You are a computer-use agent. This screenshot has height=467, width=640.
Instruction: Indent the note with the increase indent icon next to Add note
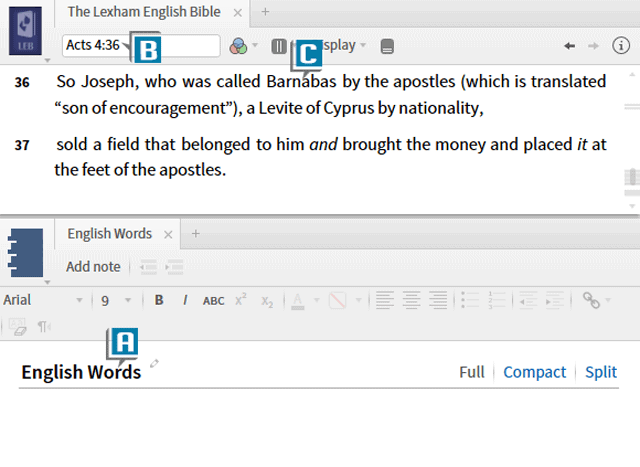[174, 267]
